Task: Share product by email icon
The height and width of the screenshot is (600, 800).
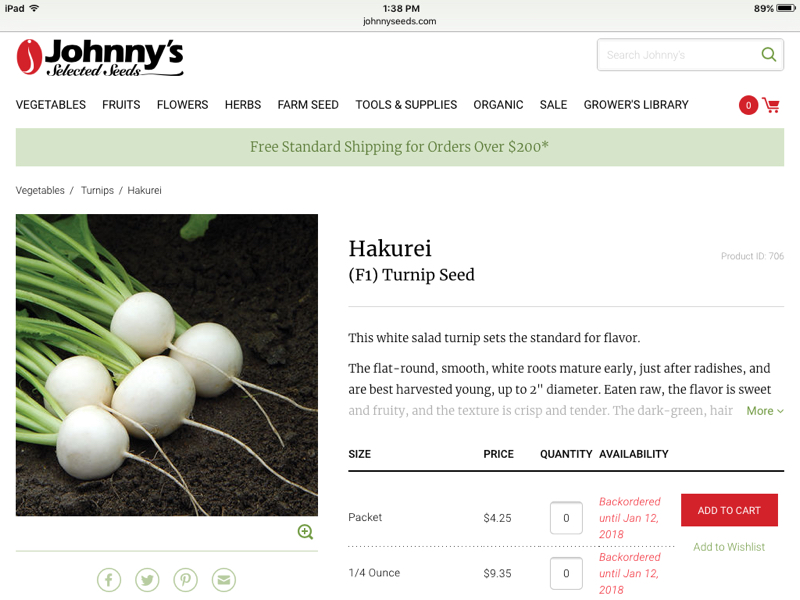Action: point(224,580)
